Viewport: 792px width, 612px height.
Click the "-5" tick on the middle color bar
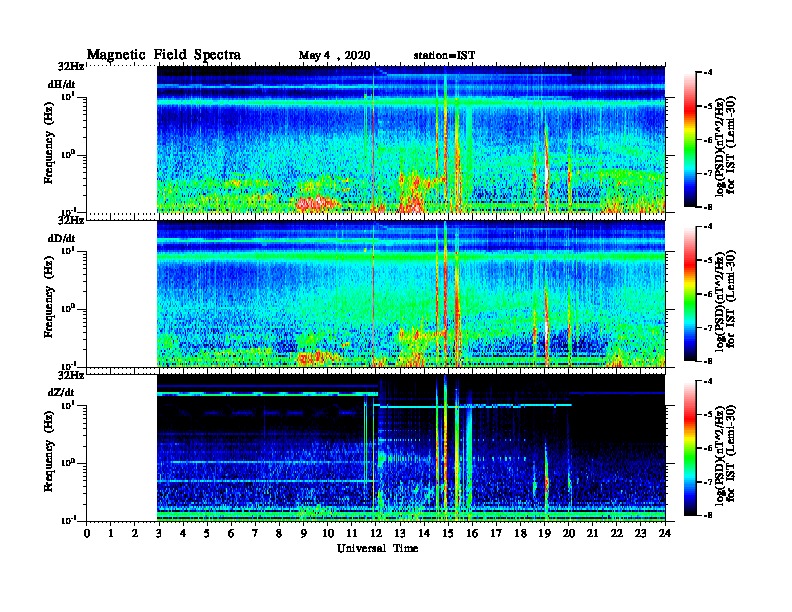click(707, 261)
